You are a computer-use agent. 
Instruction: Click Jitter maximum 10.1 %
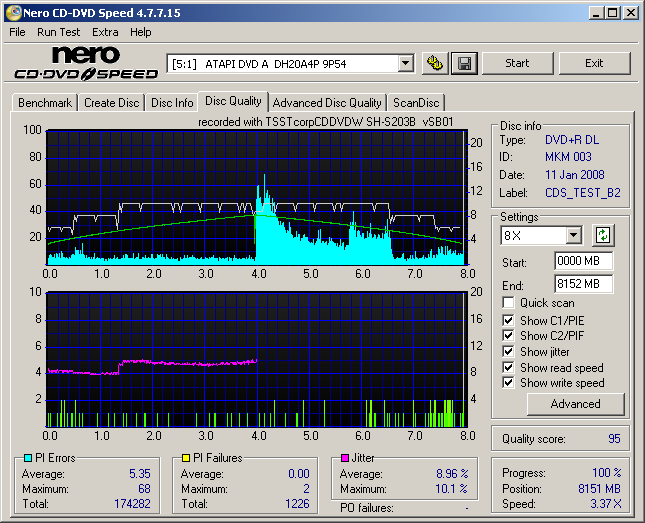[x=452, y=488]
